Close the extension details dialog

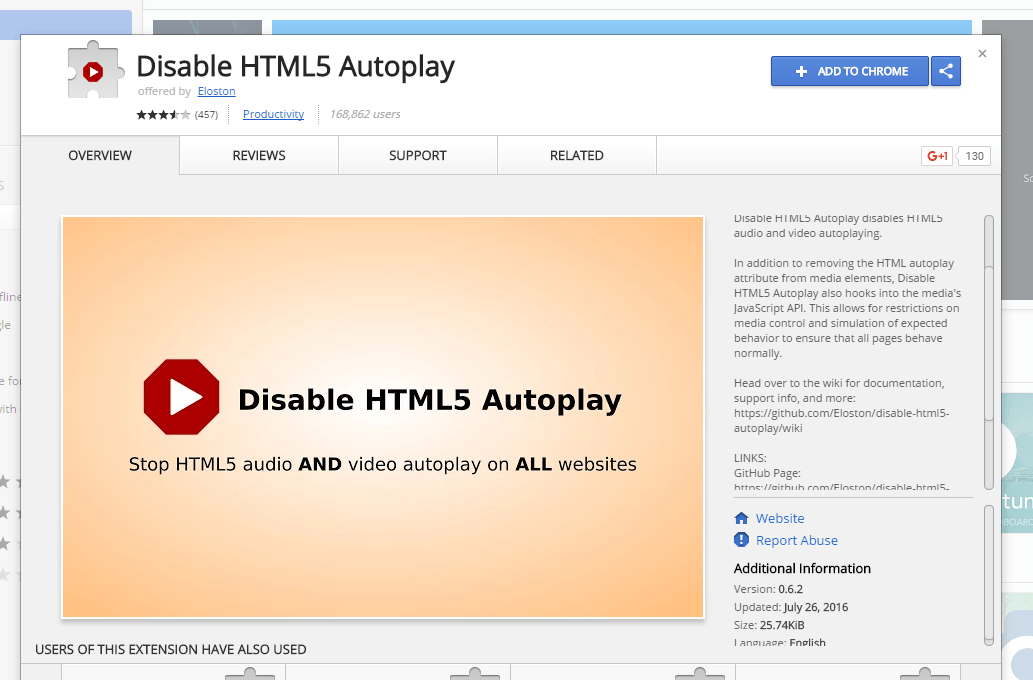click(982, 54)
